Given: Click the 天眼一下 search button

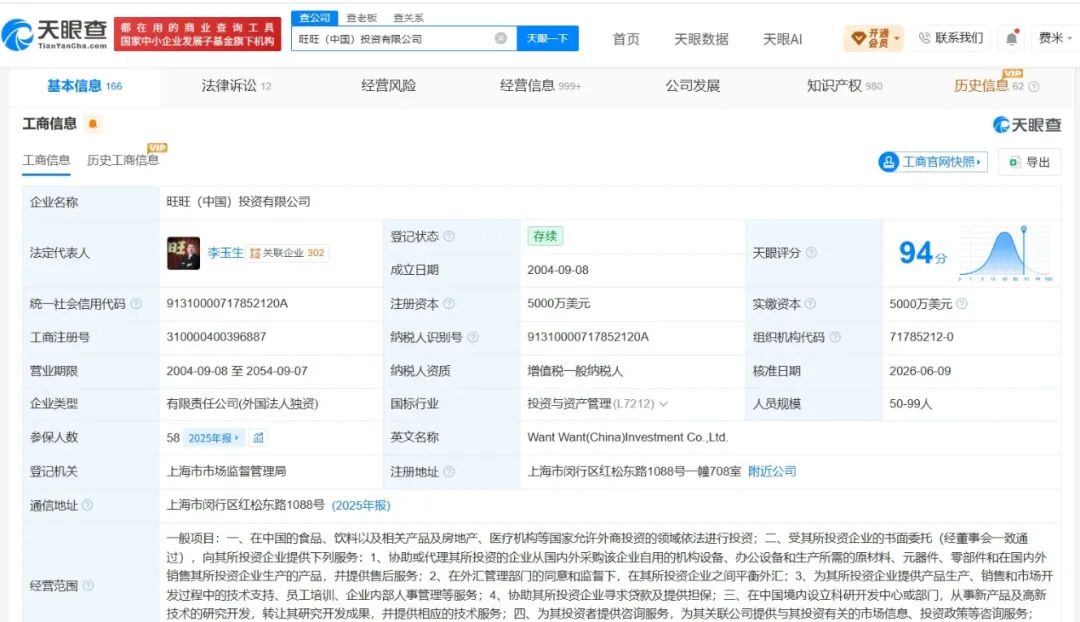Looking at the screenshot, I should click(x=547, y=39).
